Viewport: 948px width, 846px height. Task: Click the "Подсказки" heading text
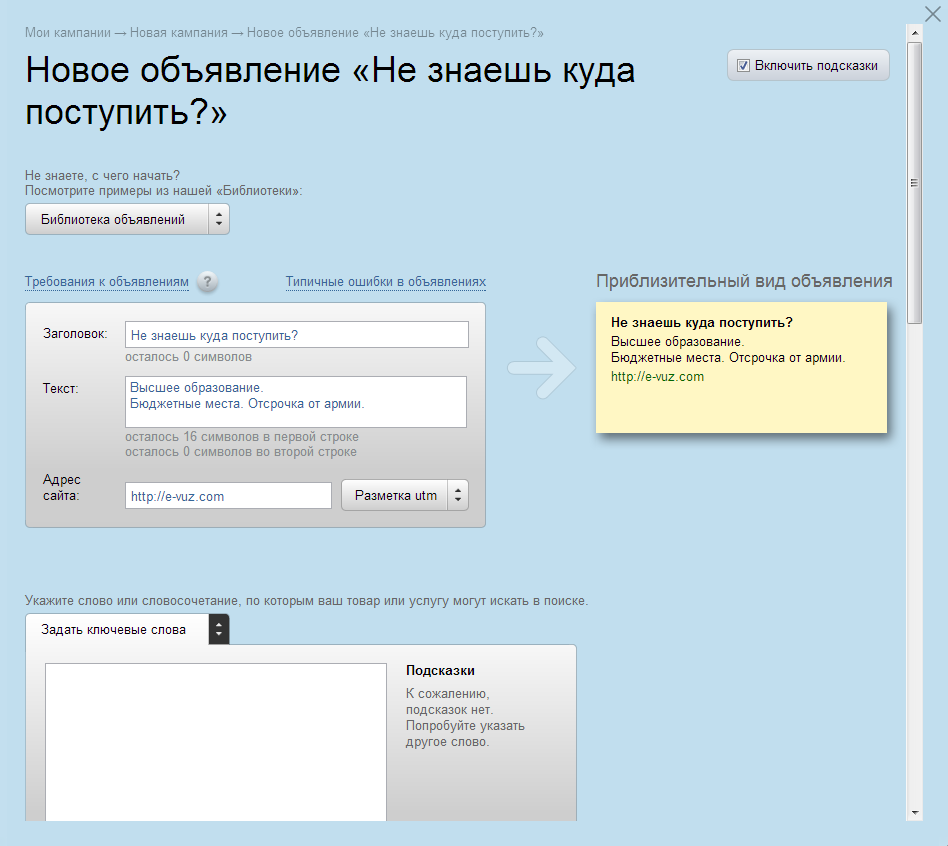coord(440,670)
